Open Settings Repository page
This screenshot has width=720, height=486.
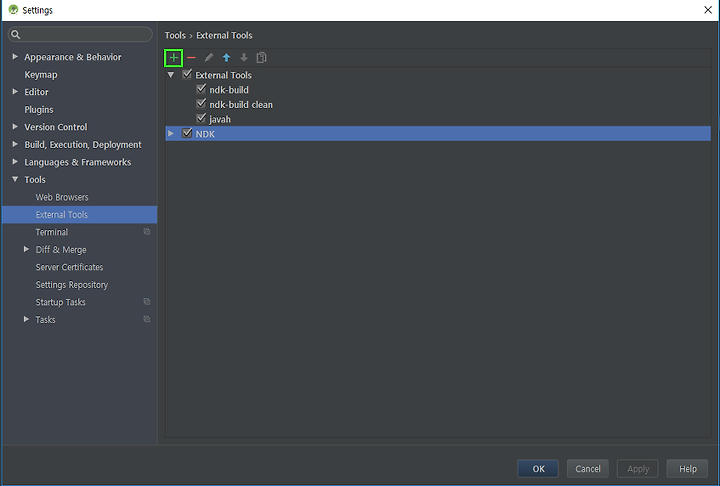tap(72, 285)
